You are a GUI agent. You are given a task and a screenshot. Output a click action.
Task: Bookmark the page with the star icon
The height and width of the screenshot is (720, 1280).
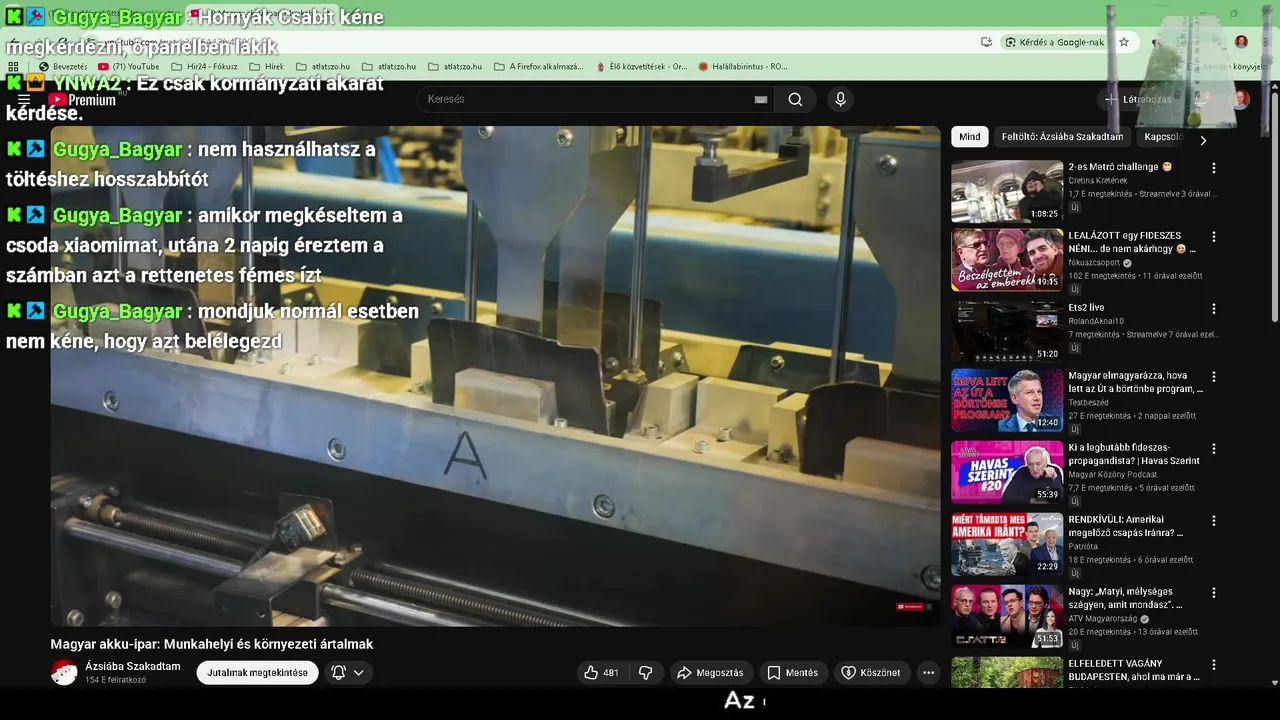point(1124,42)
